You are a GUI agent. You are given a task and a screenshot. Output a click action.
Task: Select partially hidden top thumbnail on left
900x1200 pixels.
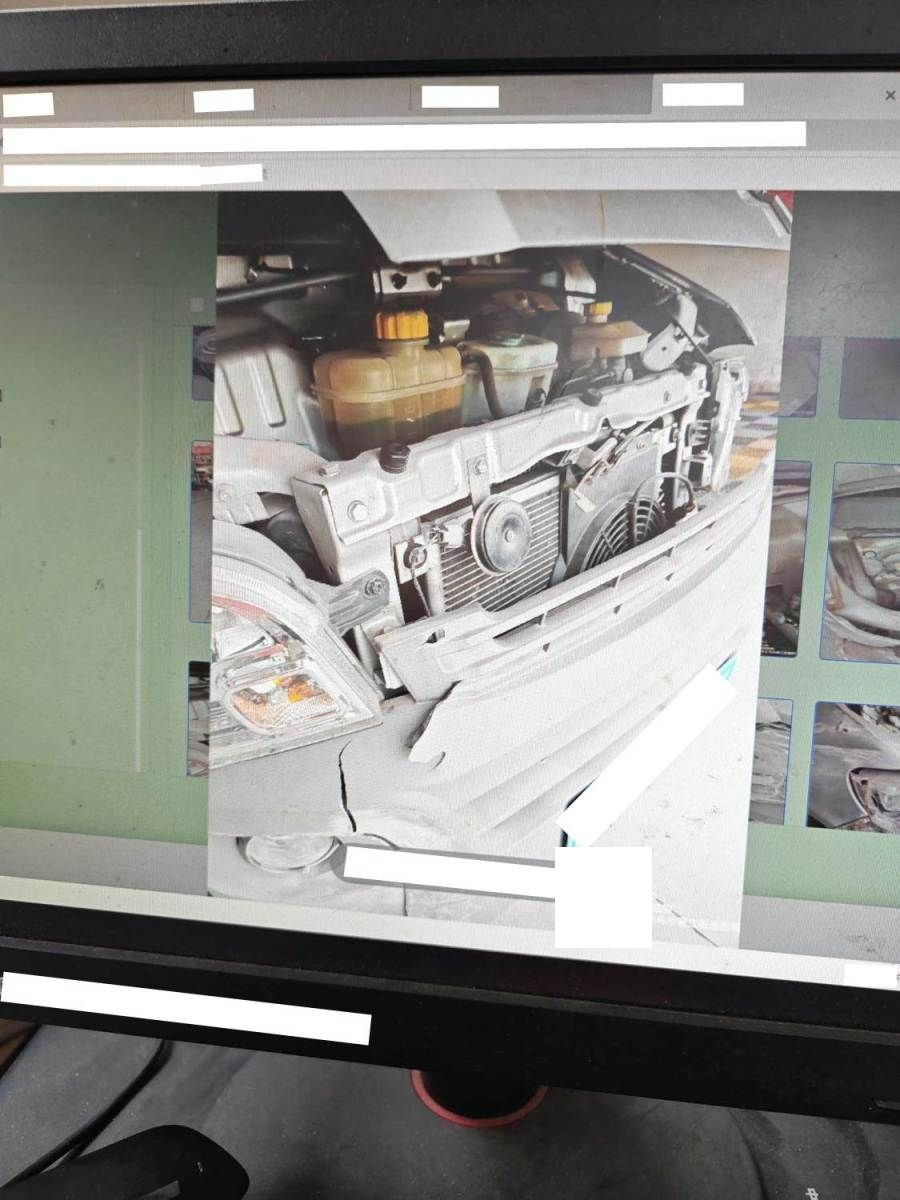click(203, 362)
